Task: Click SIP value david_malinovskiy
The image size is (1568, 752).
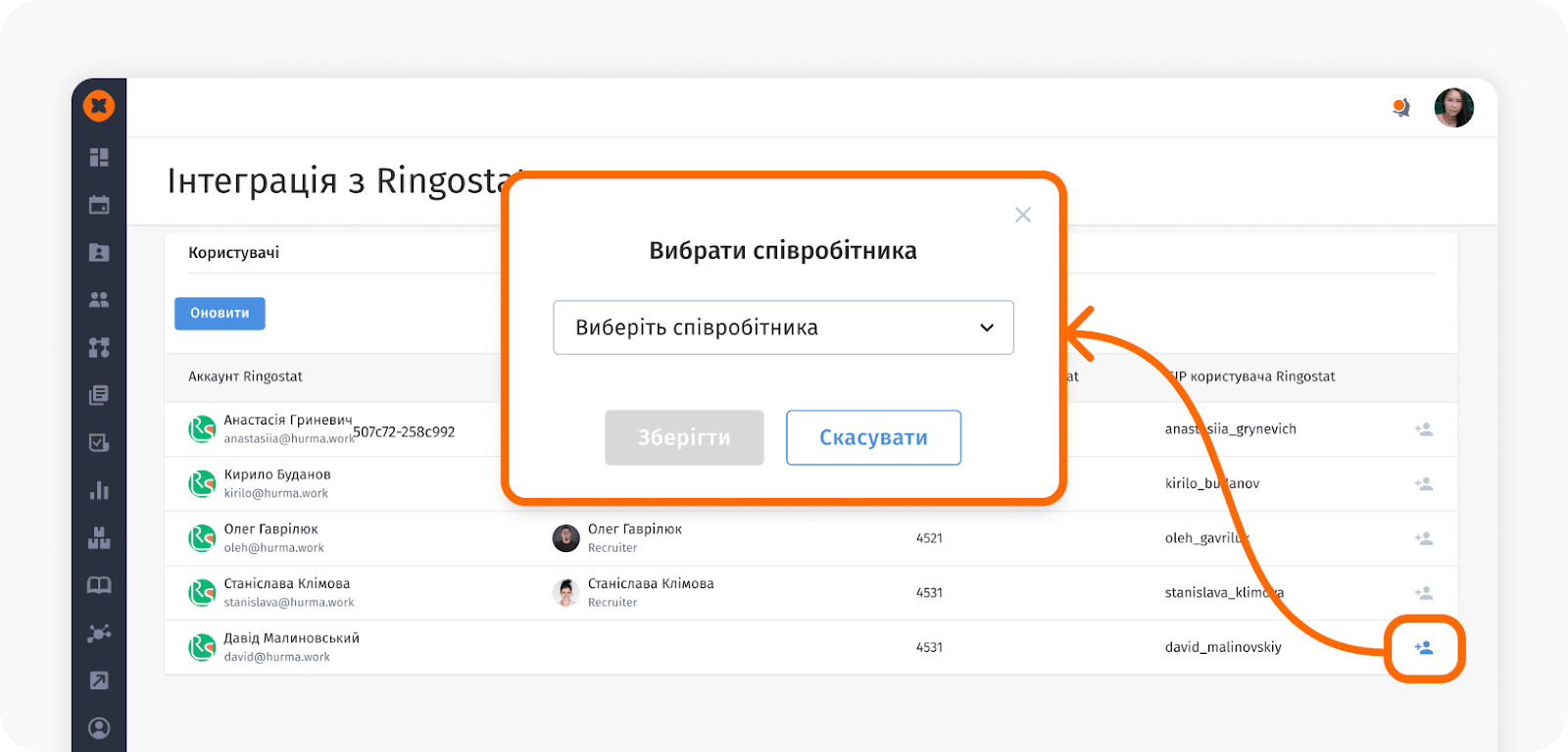Action: point(1223,647)
